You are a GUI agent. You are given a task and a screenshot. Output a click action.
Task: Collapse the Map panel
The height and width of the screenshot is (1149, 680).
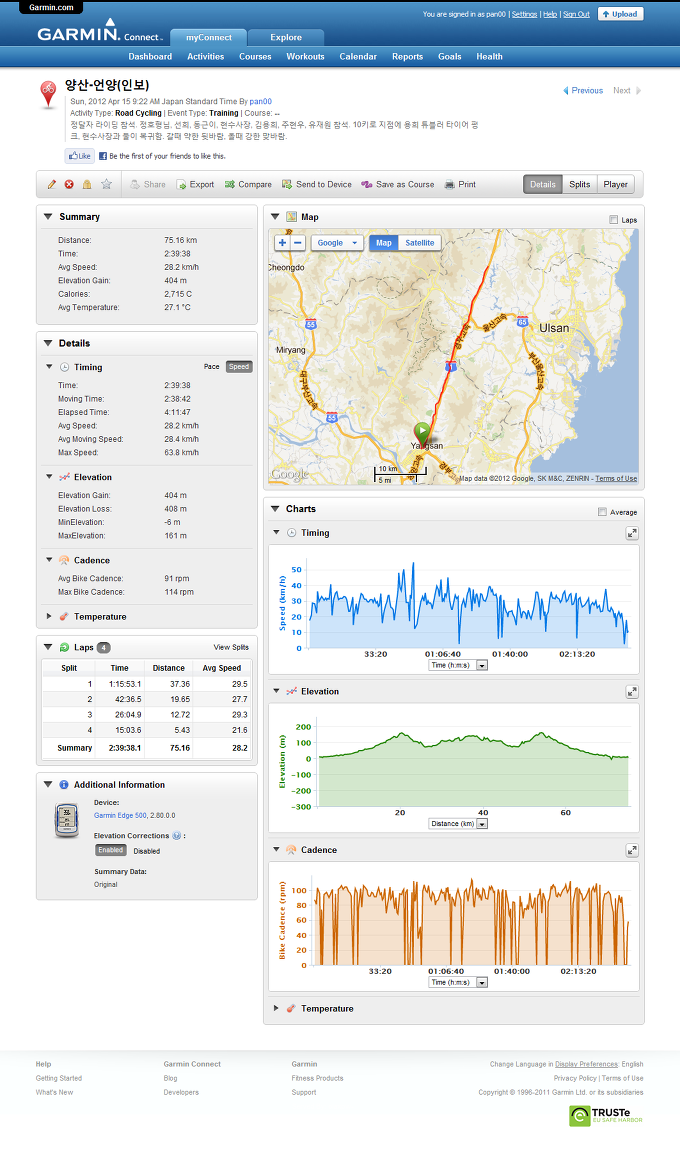(276, 217)
